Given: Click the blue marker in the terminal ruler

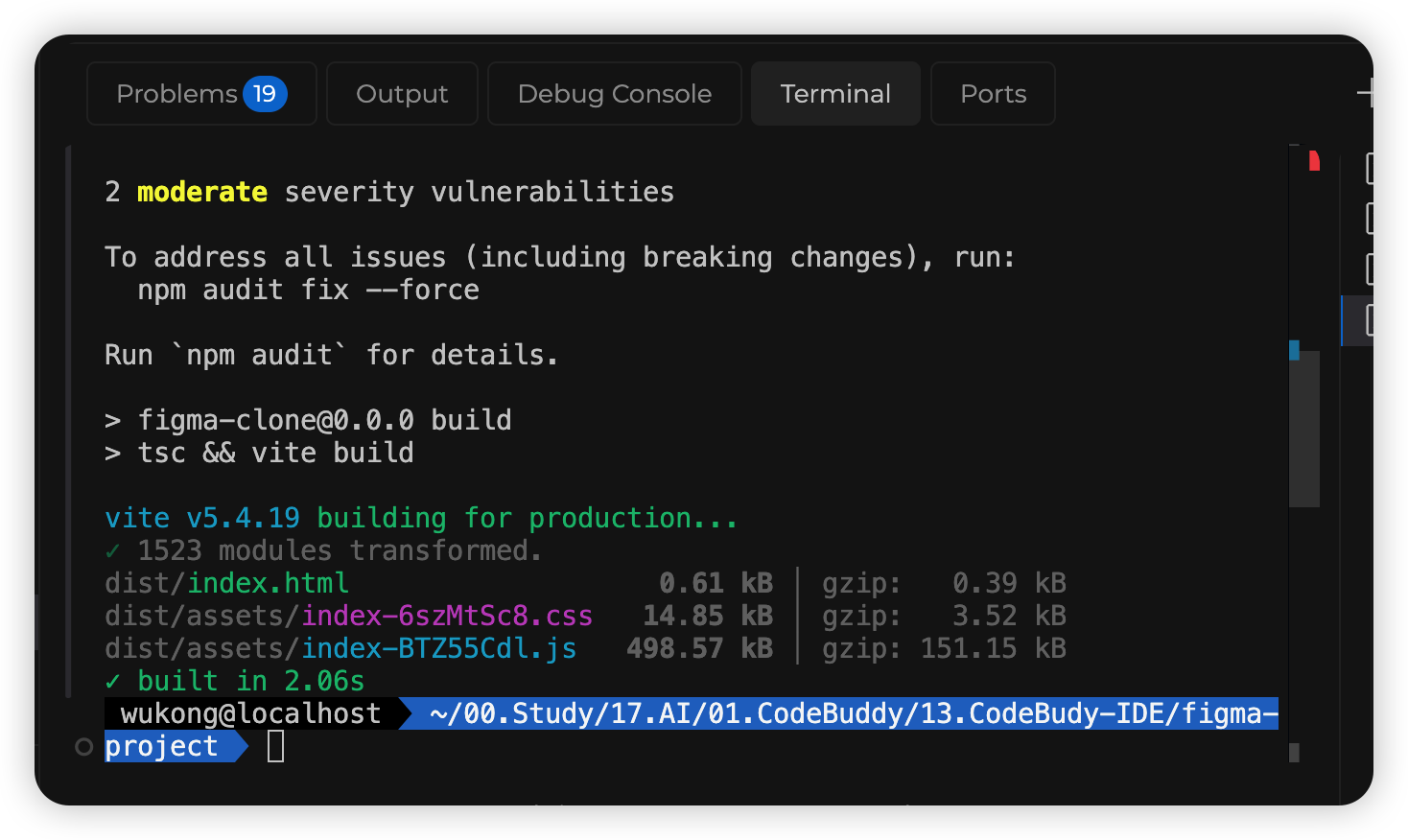Looking at the screenshot, I should (1294, 350).
